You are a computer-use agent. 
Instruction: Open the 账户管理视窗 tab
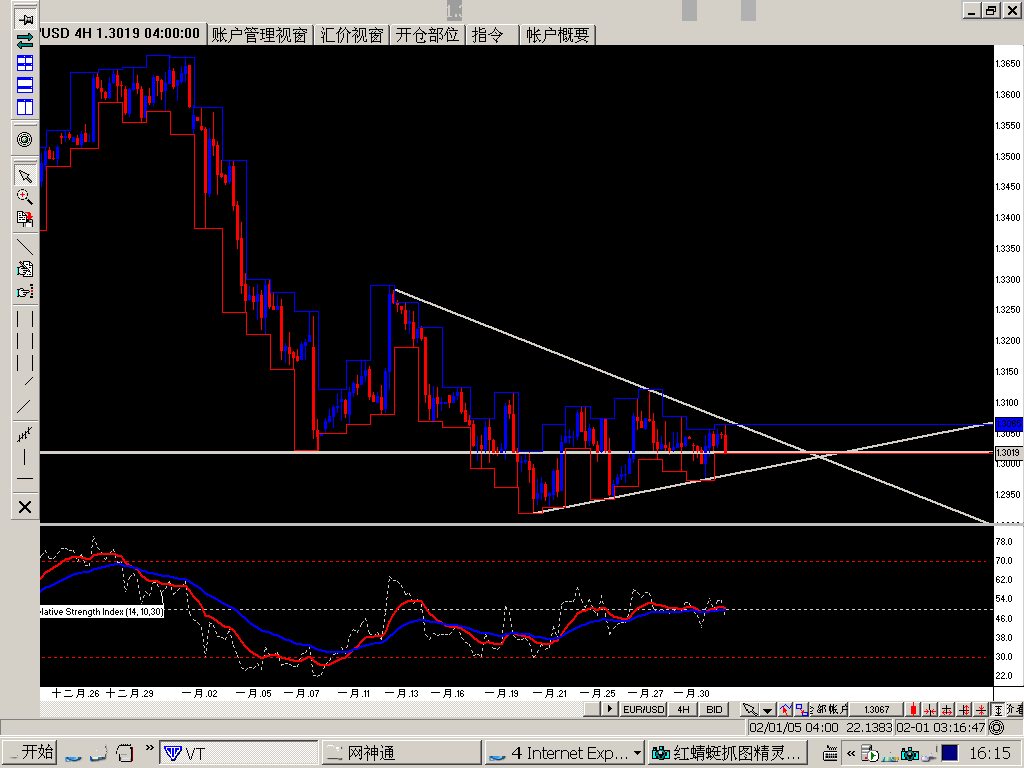point(259,35)
